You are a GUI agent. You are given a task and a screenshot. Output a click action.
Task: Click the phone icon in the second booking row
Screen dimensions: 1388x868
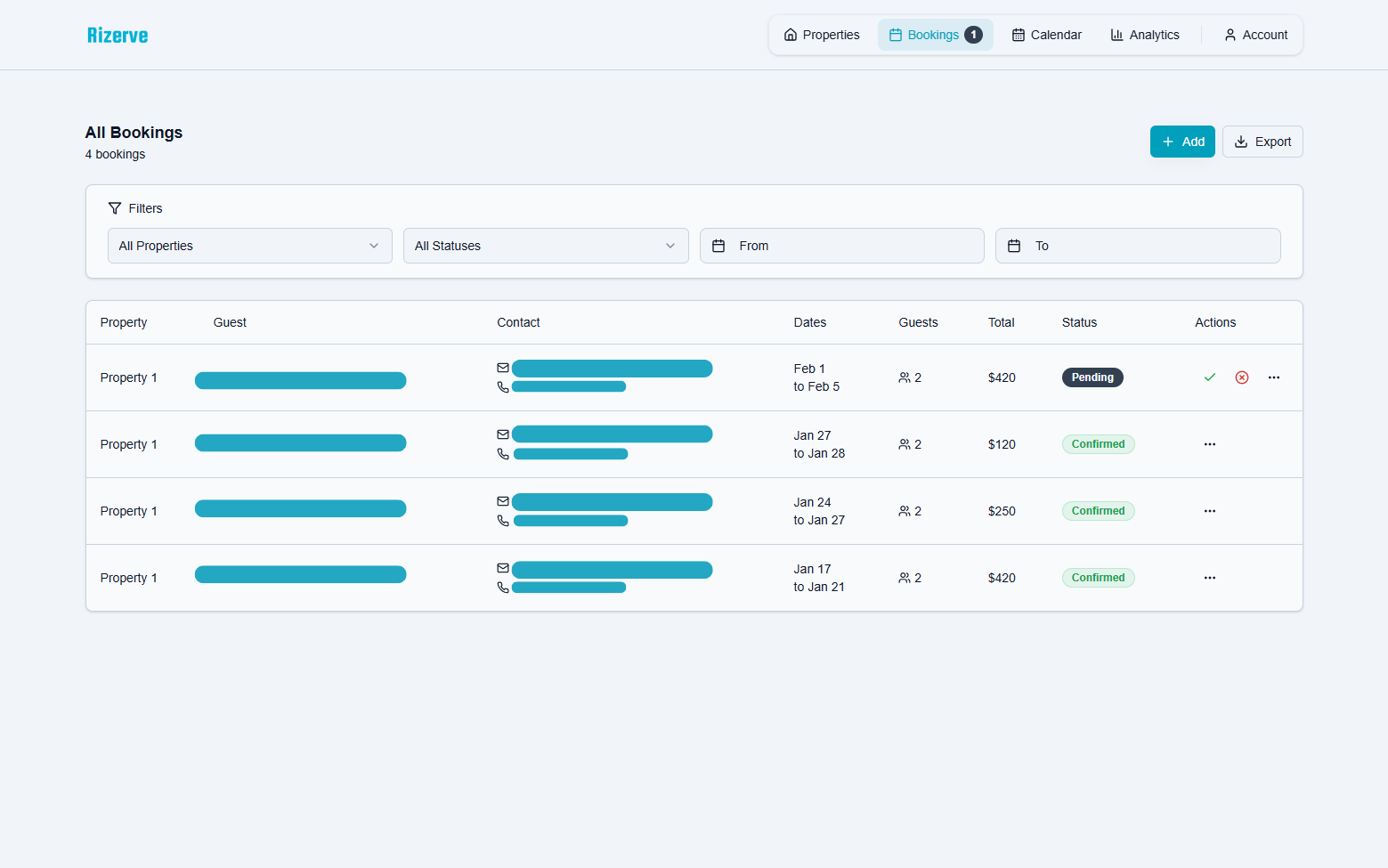coord(503,453)
